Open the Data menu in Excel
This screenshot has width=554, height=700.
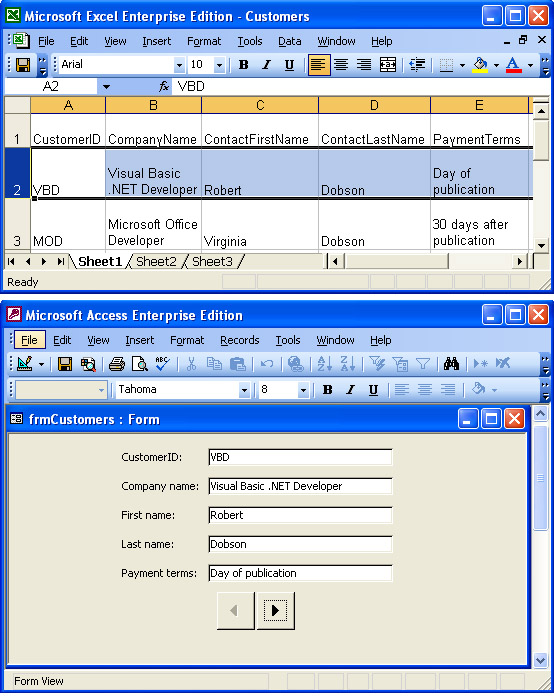coord(290,42)
